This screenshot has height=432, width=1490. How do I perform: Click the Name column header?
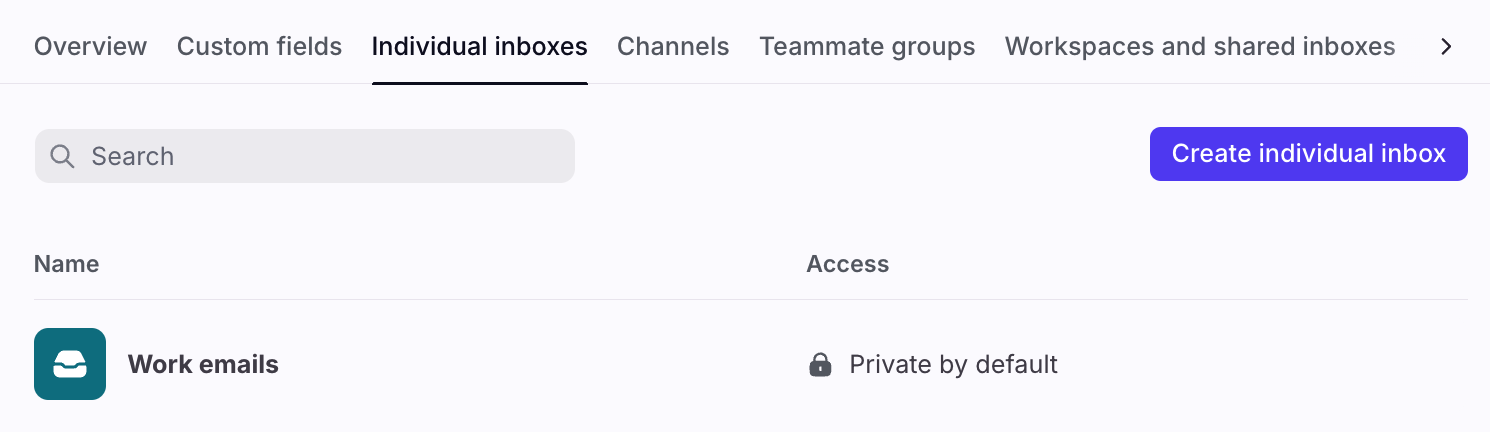point(66,264)
